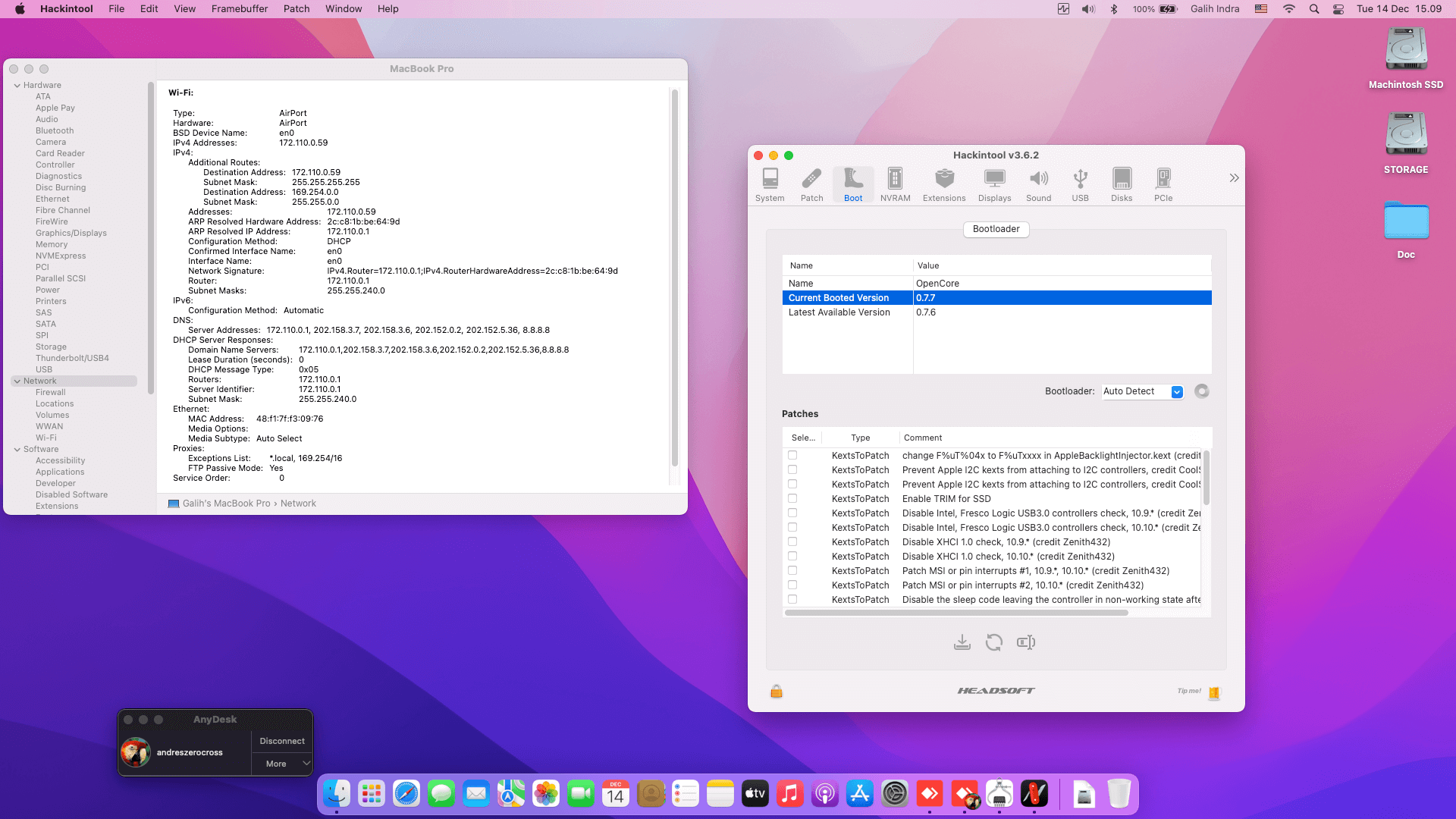Open the Patch menu in menu bar
This screenshot has height=819, width=1456.
pos(297,9)
